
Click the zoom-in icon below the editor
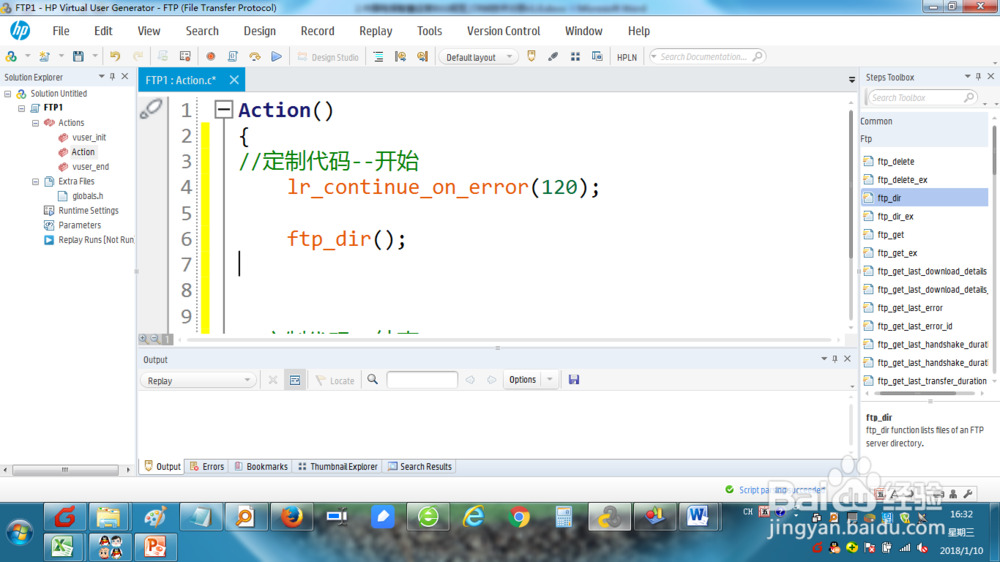(143, 339)
